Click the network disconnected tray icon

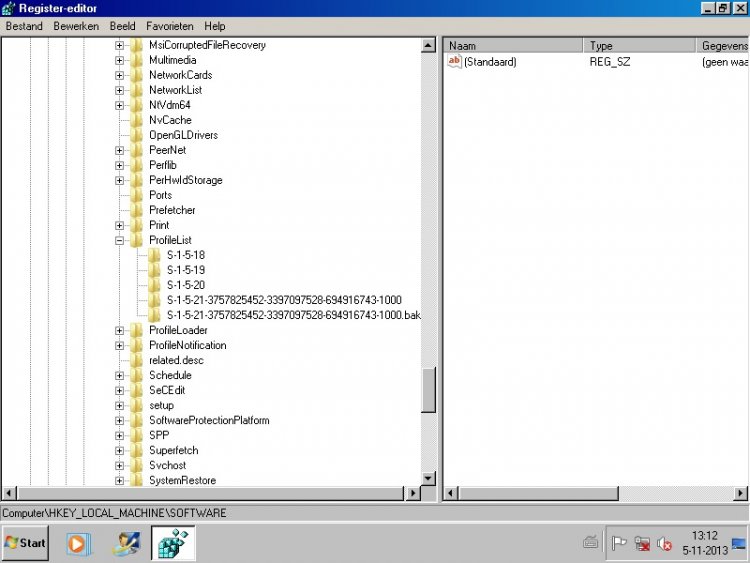(x=642, y=543)
